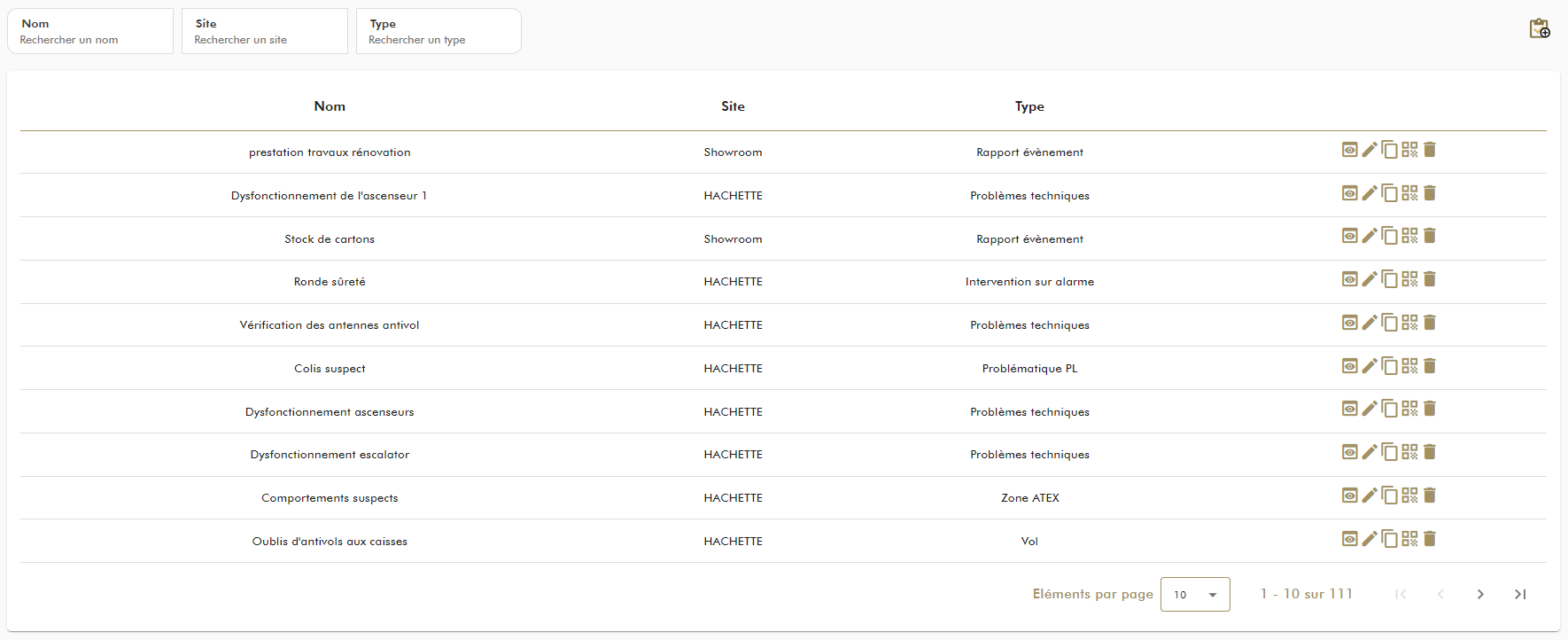Viewport: 1568px width, 640px height.
Task: Edit the 'Dysfonctionnement escalator' entry
Action: pyautogui.click(x=1370, y=452)
